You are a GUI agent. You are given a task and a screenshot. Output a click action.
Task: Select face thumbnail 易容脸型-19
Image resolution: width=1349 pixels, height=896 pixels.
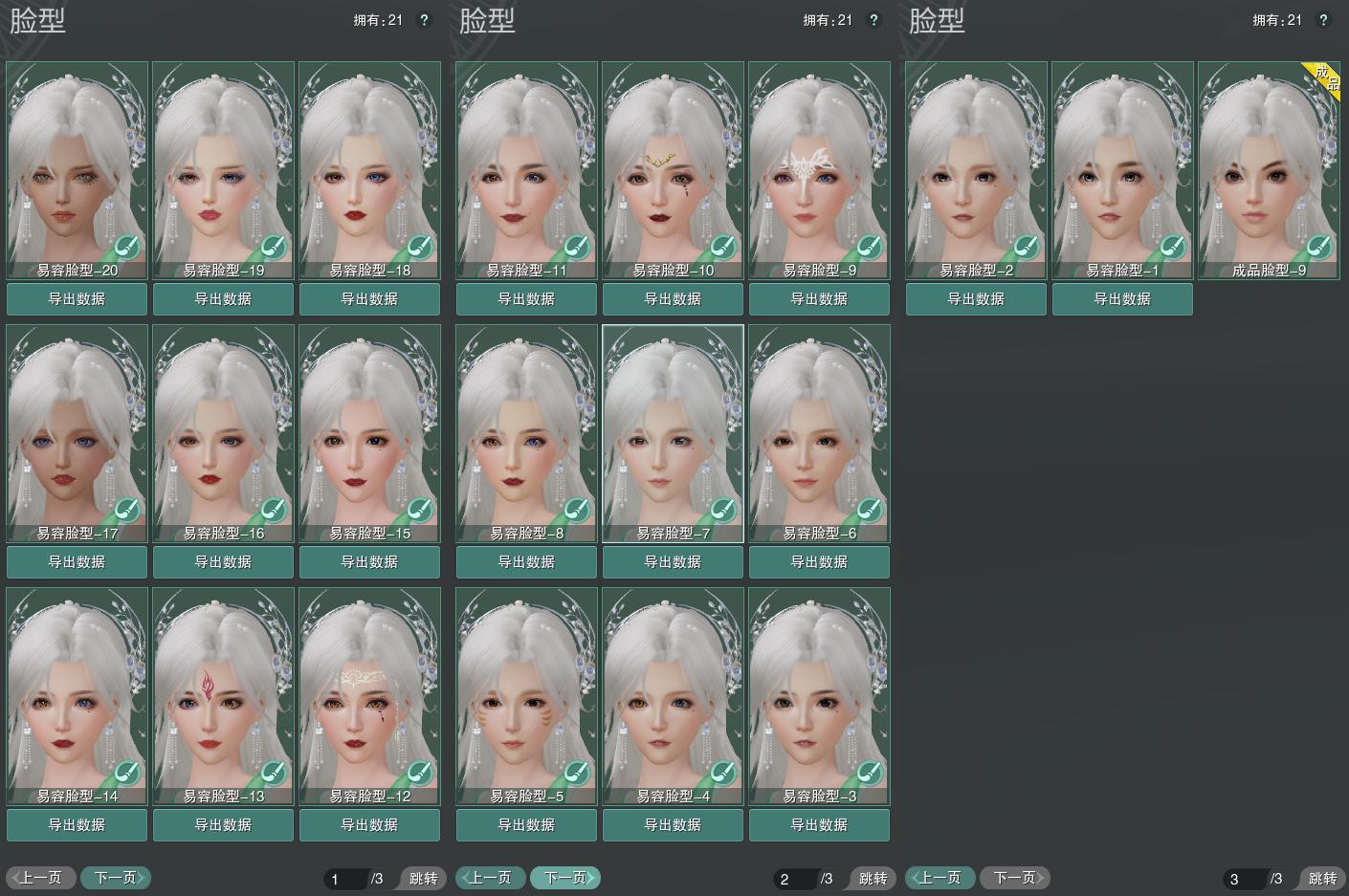point(224,170)
